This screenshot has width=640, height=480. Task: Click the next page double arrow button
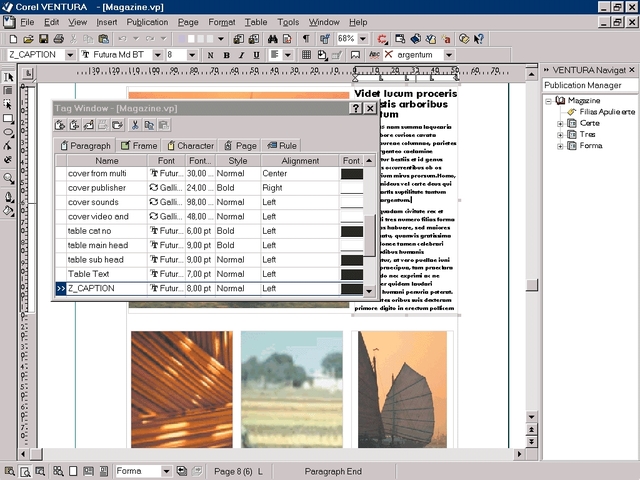[x=531, y=442]
